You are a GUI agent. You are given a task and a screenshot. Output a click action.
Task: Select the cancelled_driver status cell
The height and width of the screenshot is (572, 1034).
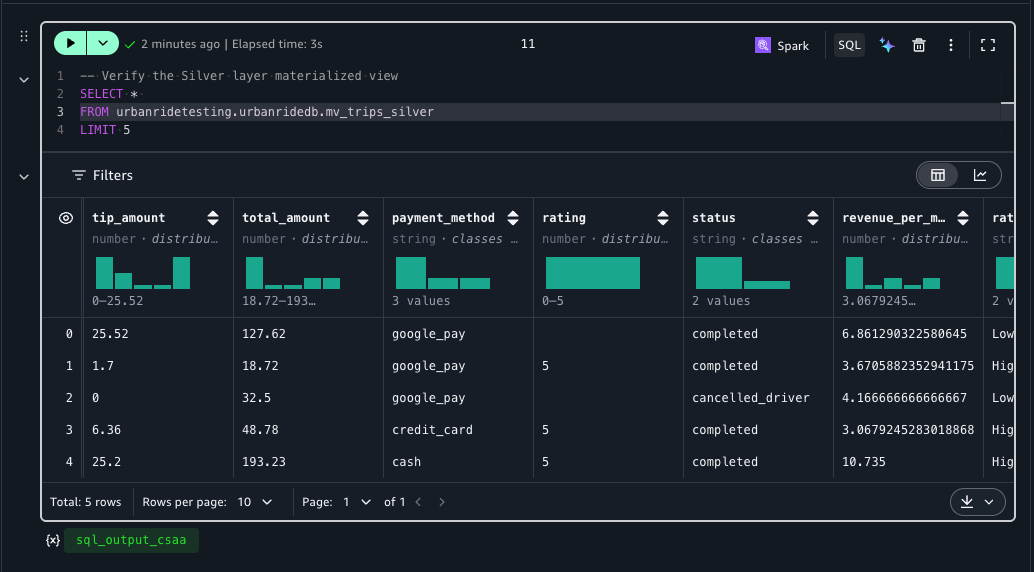750,398
